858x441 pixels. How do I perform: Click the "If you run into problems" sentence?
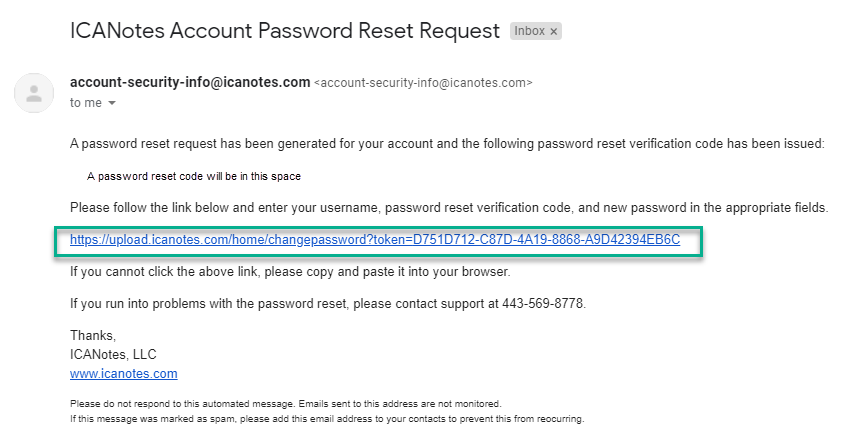327,303
